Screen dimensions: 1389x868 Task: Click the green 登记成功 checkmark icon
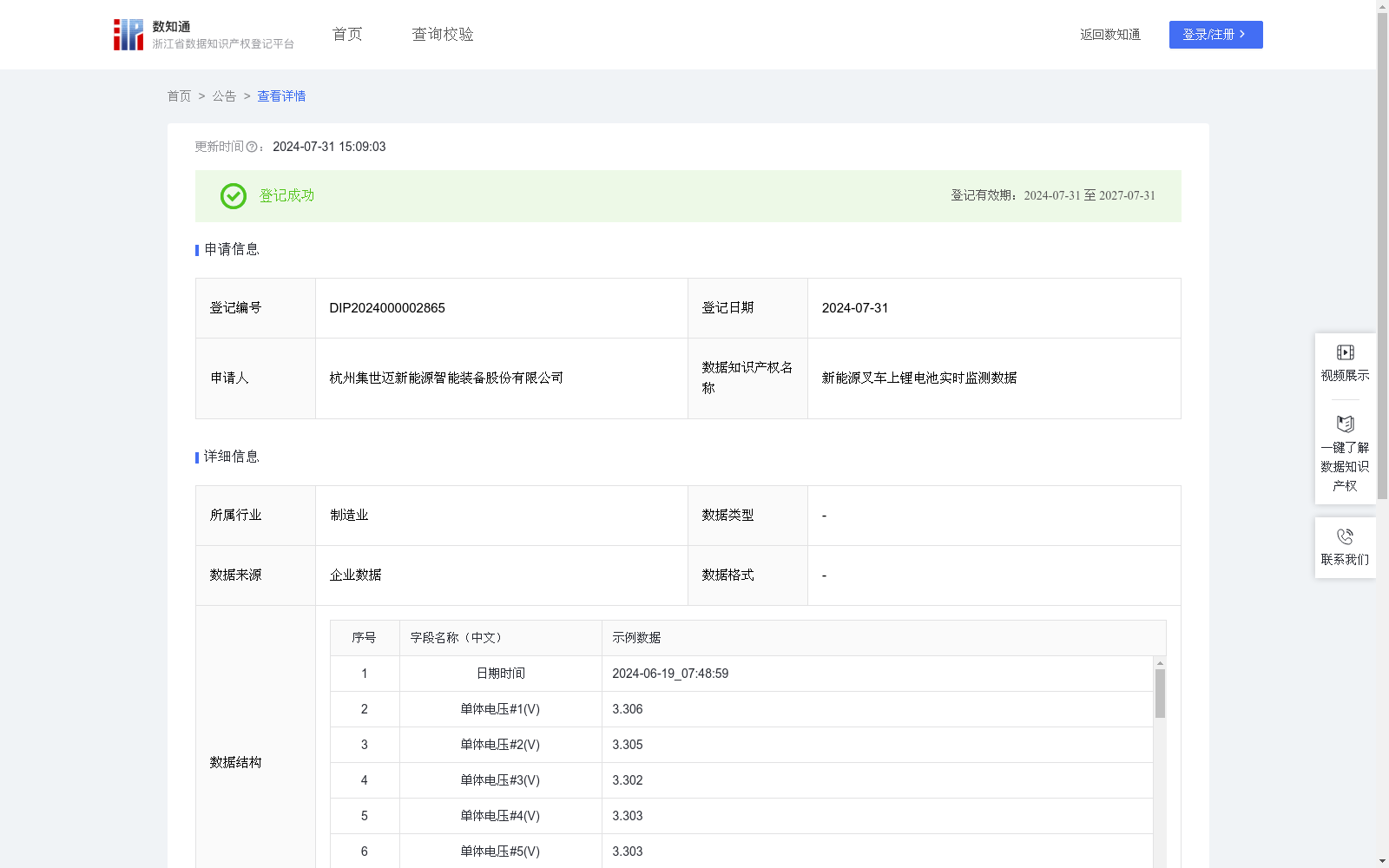point(234,196)
